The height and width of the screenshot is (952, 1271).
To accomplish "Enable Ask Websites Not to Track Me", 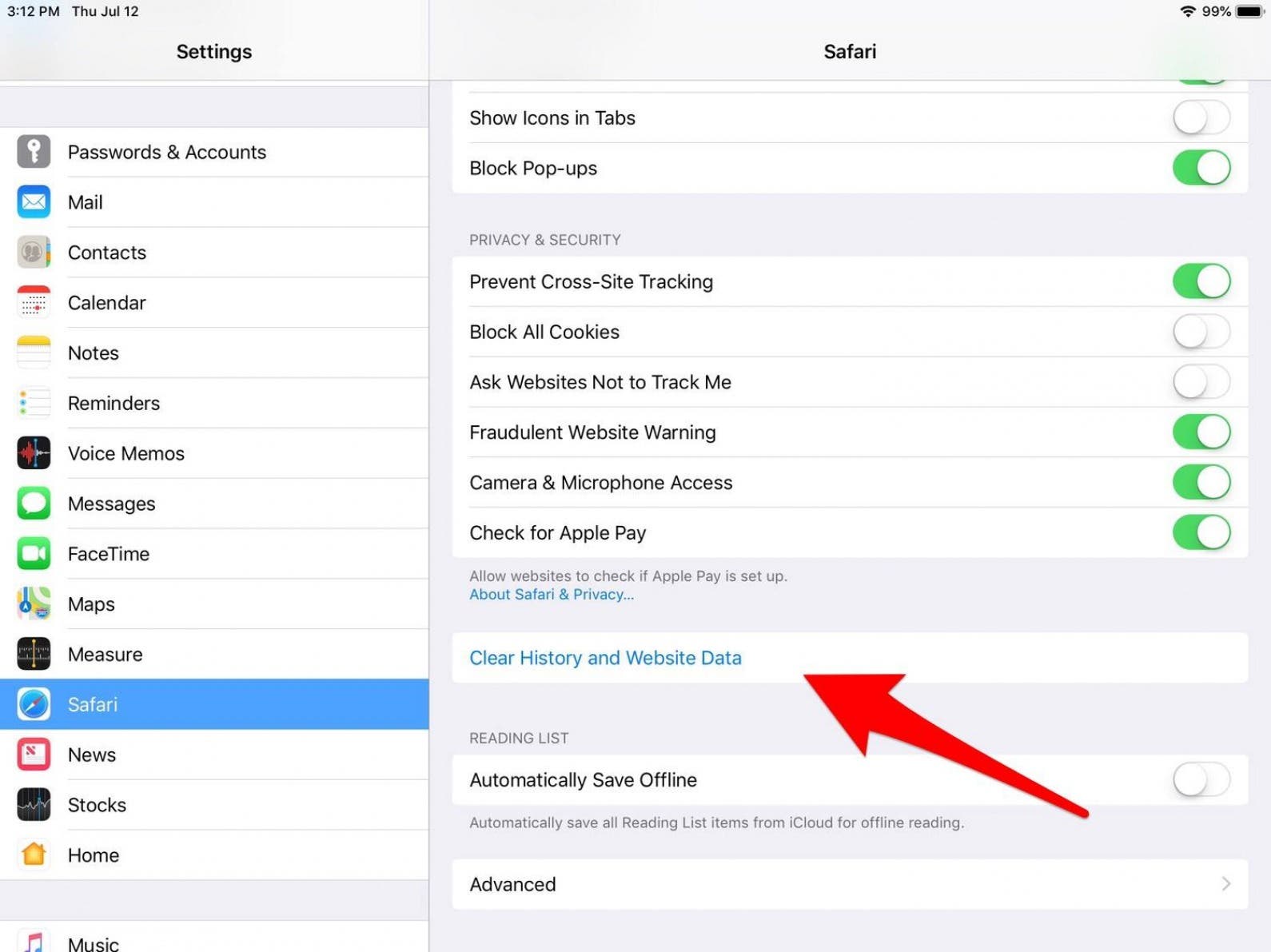I will click(x=1201, y=382).
